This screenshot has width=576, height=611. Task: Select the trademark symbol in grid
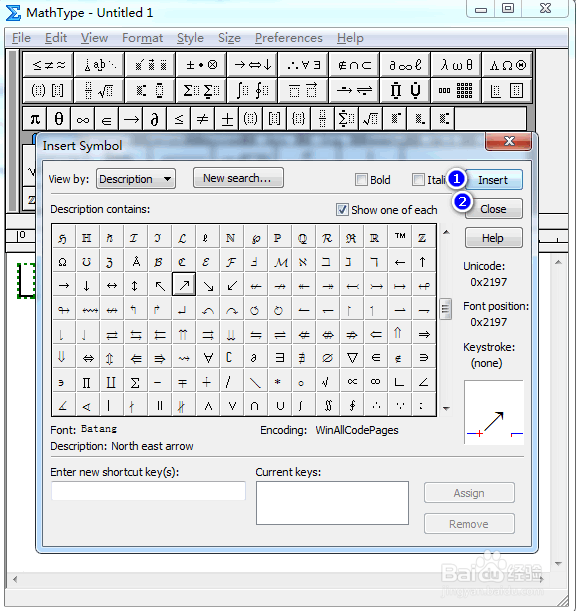click(x=400, y=237)
